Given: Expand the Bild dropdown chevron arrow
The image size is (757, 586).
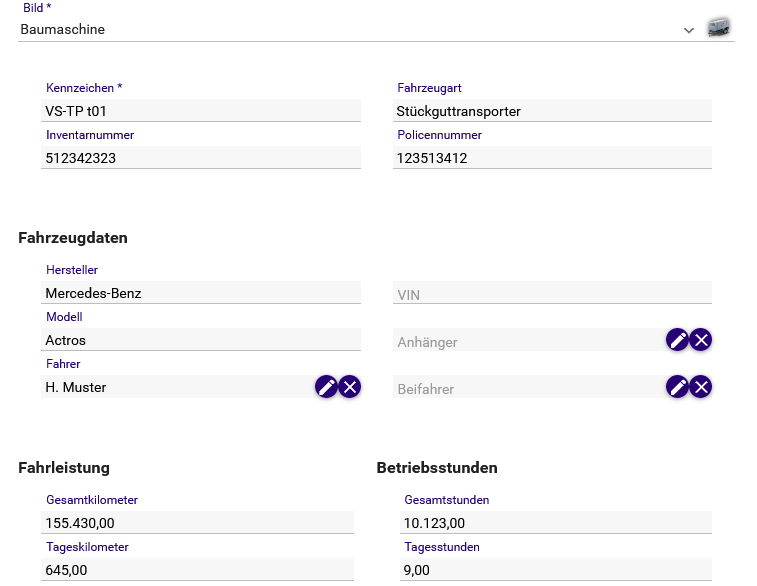Looking at the screenshot, I should click(688, 30).
